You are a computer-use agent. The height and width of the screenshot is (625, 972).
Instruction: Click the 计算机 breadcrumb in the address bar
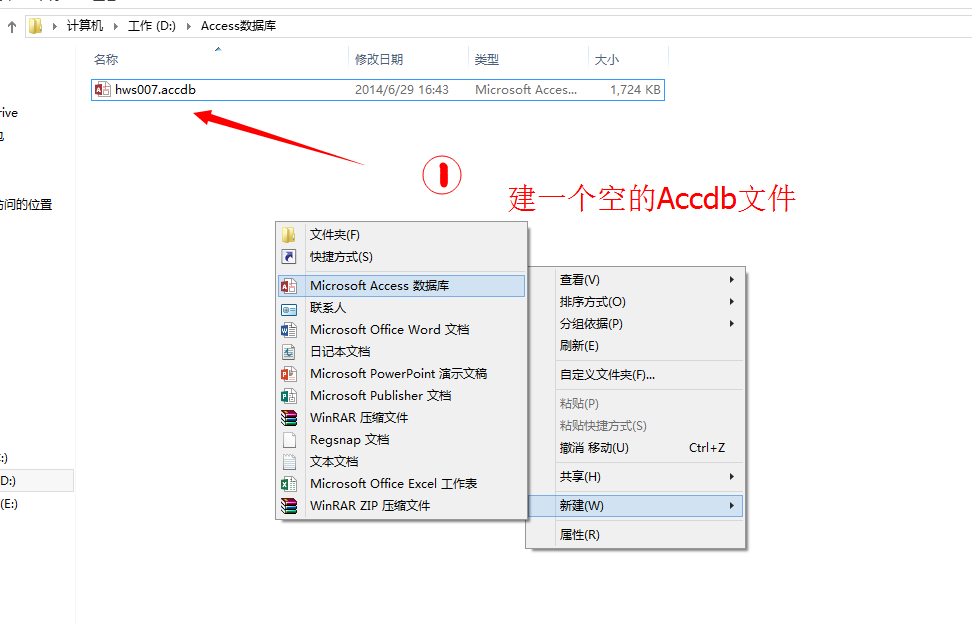85,26
